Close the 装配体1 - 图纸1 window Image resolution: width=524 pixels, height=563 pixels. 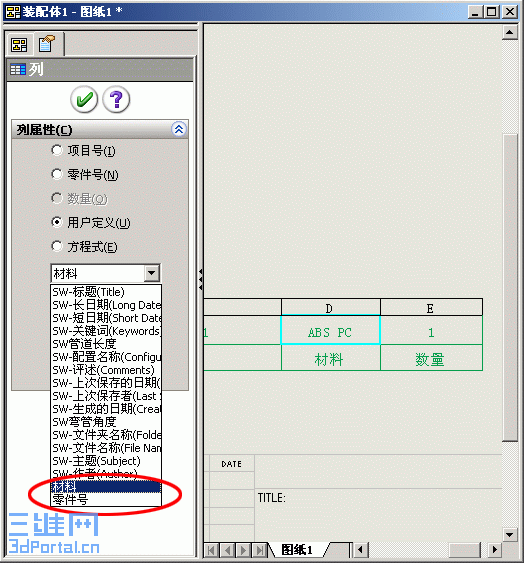click(510, 12)
